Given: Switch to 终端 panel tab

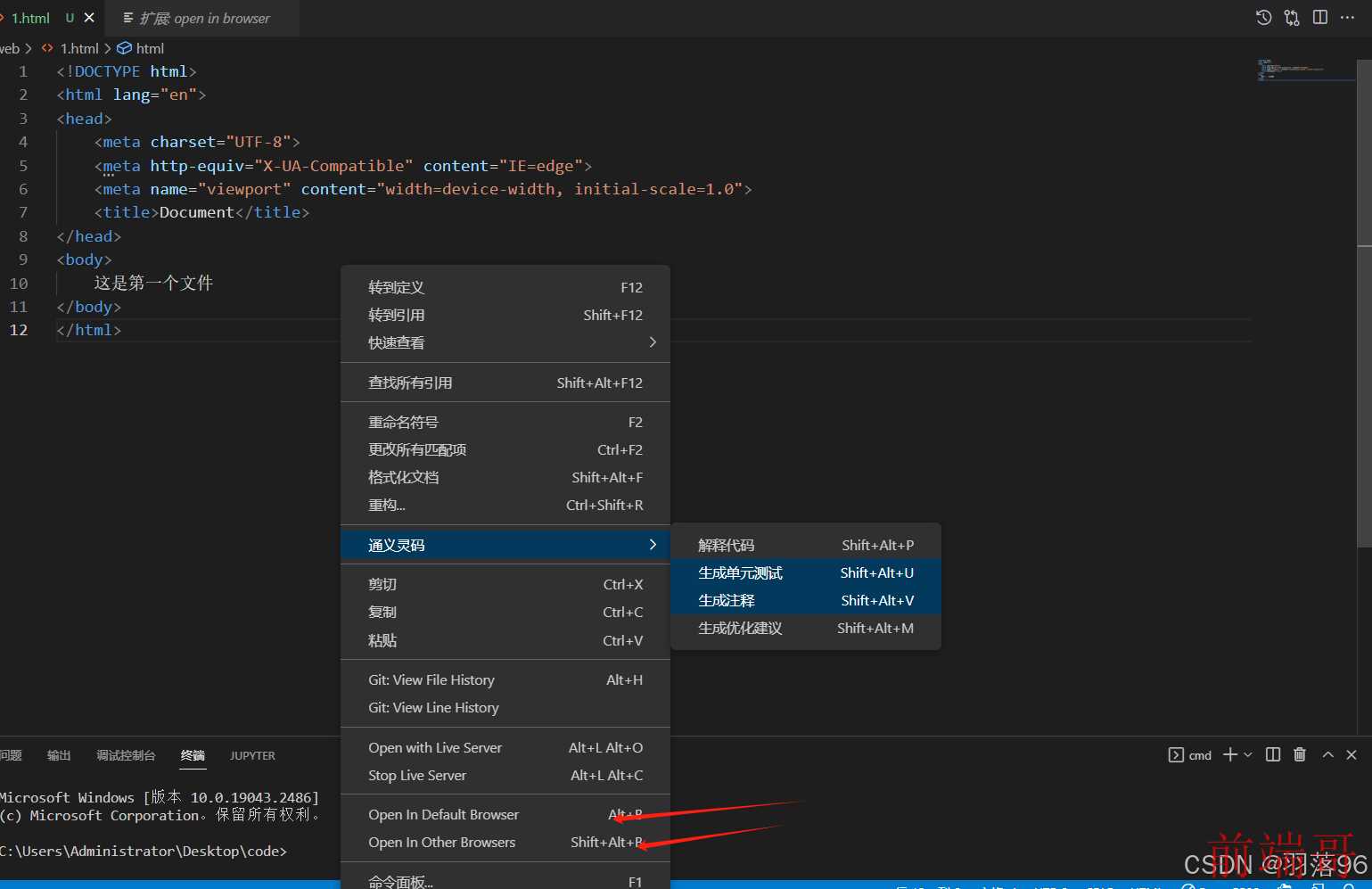Looking at the screenshot, I should tap(193, 755).
